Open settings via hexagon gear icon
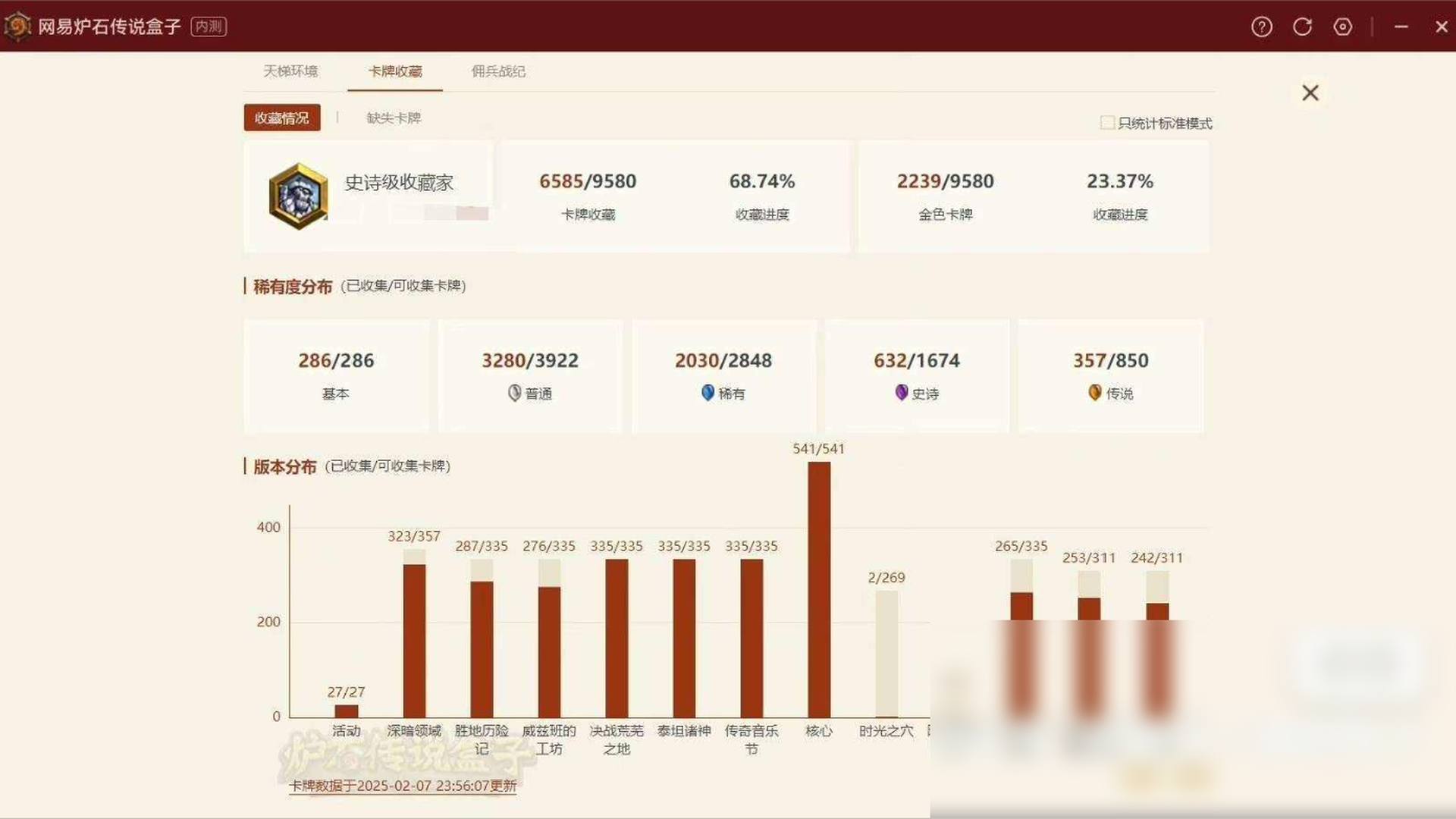1456x819 pixels. [1342, 27]
